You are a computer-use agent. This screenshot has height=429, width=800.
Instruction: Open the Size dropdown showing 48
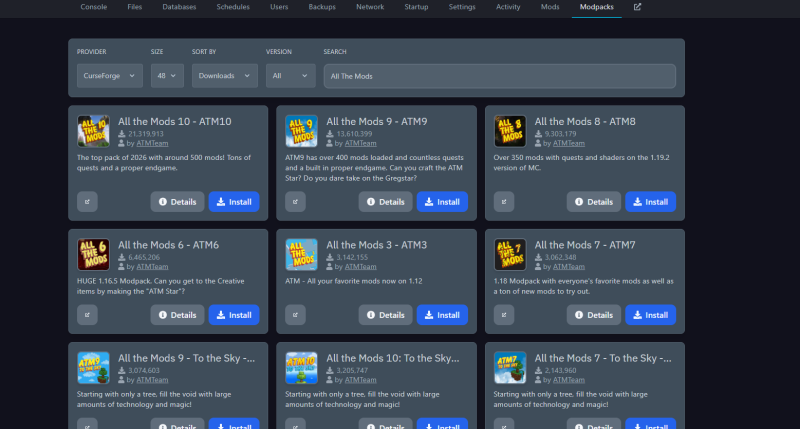(167, 75)
